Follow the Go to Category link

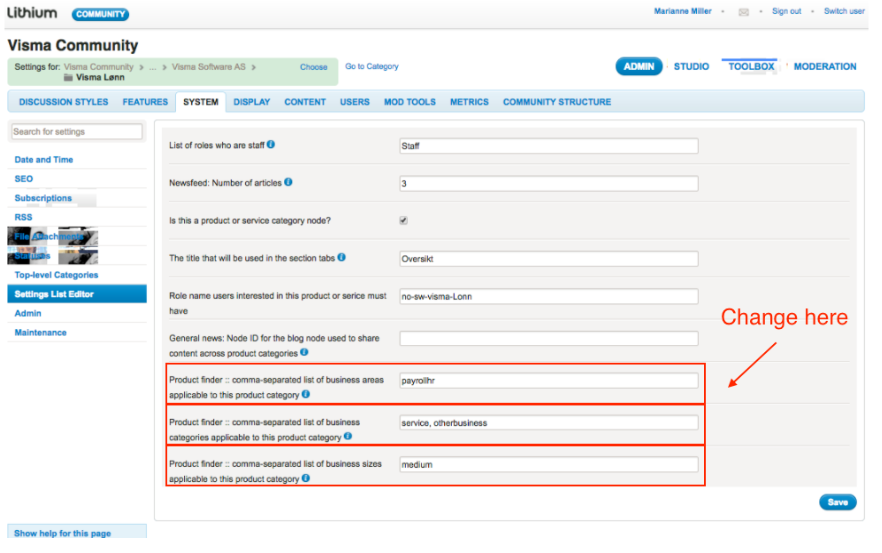[x=371, y=66]
